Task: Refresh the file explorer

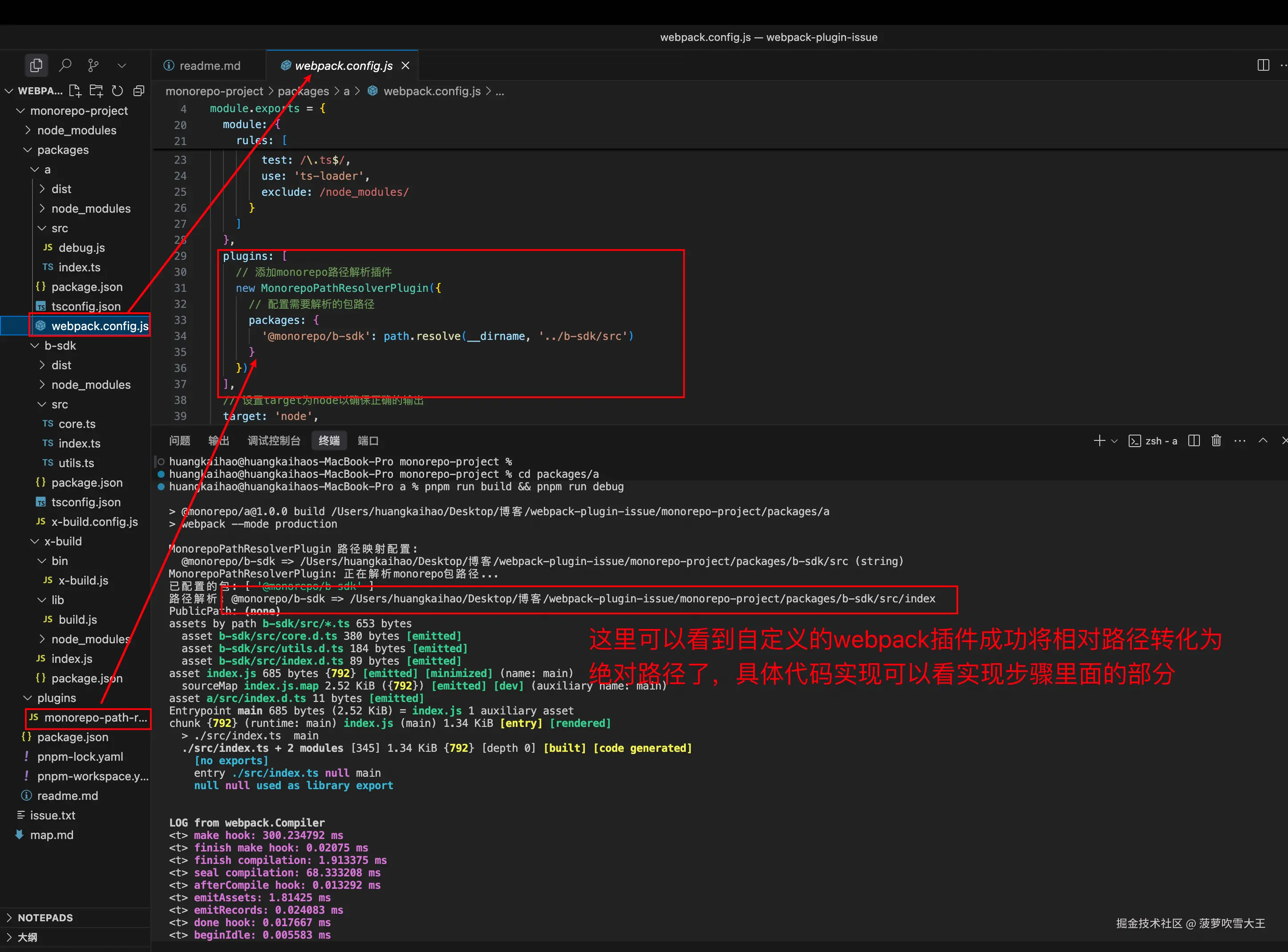Action: click(x=117, y=91)
